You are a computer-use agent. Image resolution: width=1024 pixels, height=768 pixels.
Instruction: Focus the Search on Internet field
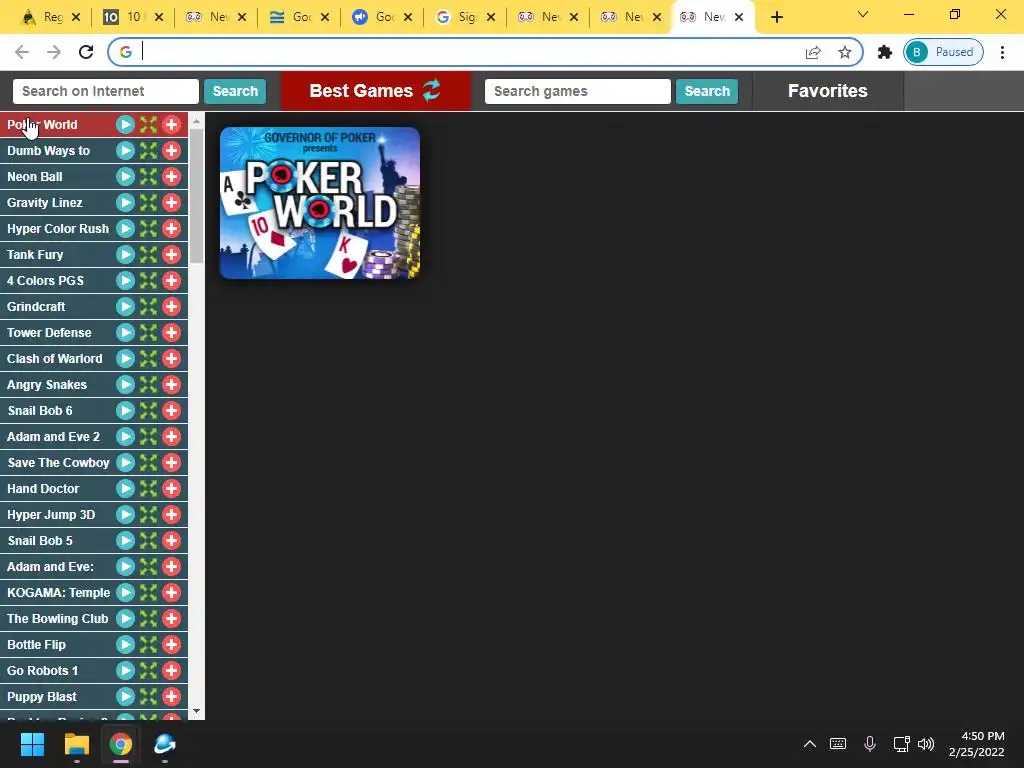106,91
